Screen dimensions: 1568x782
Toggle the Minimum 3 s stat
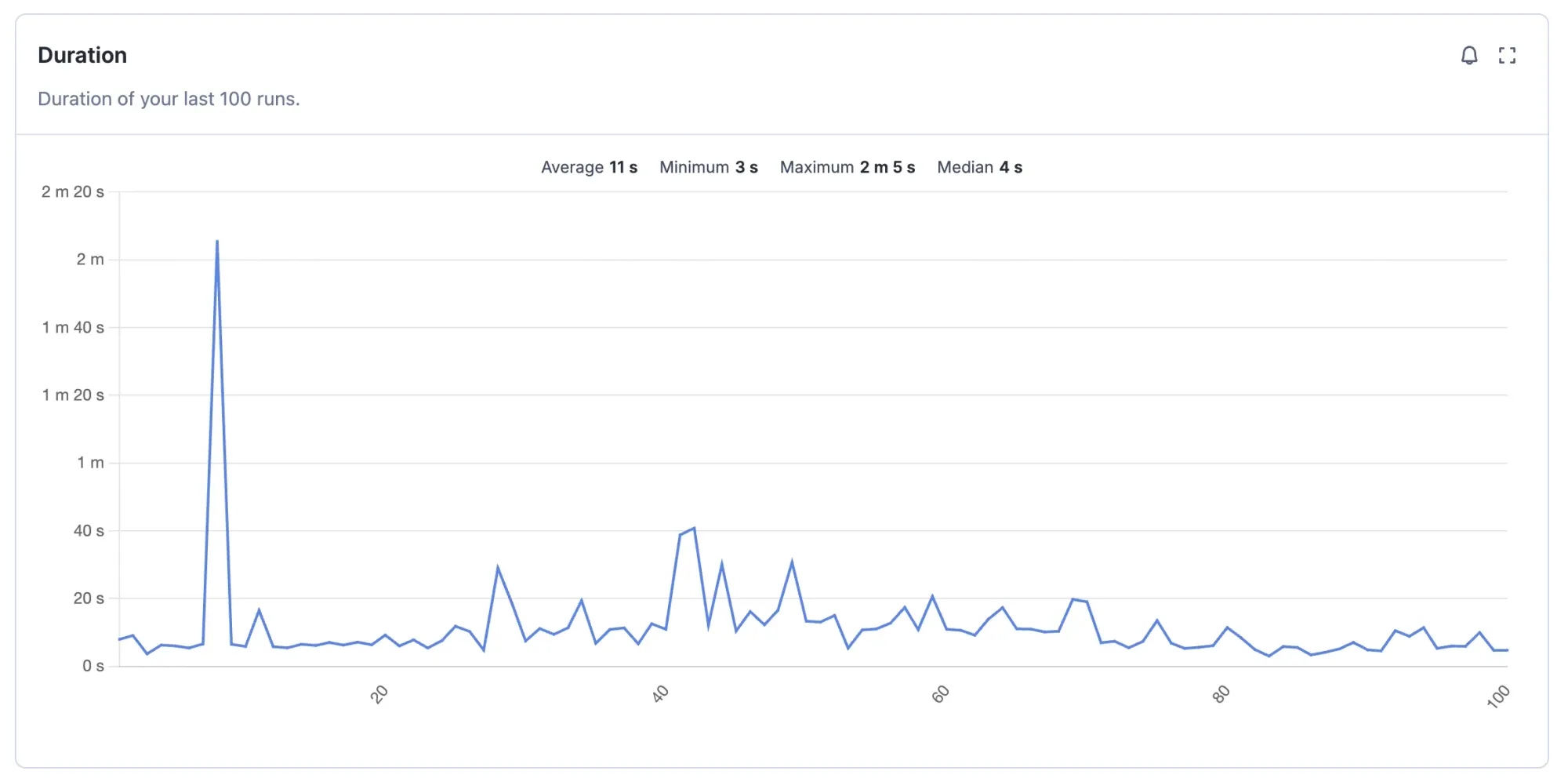pos(708,167)
